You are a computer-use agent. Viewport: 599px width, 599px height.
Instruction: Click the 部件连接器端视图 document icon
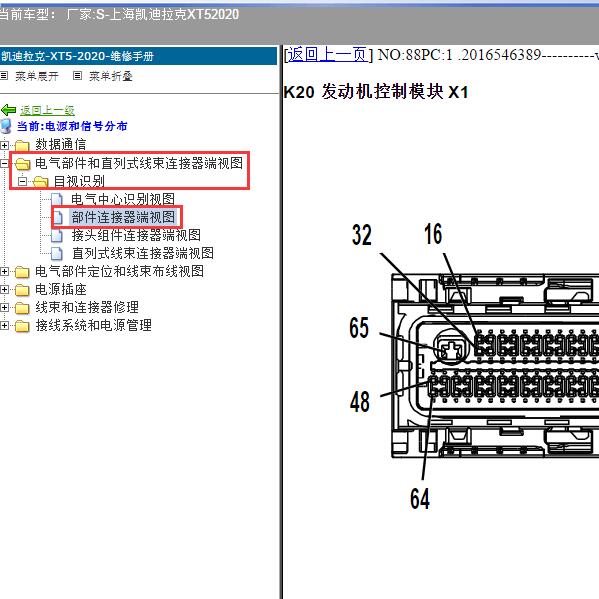58,217
